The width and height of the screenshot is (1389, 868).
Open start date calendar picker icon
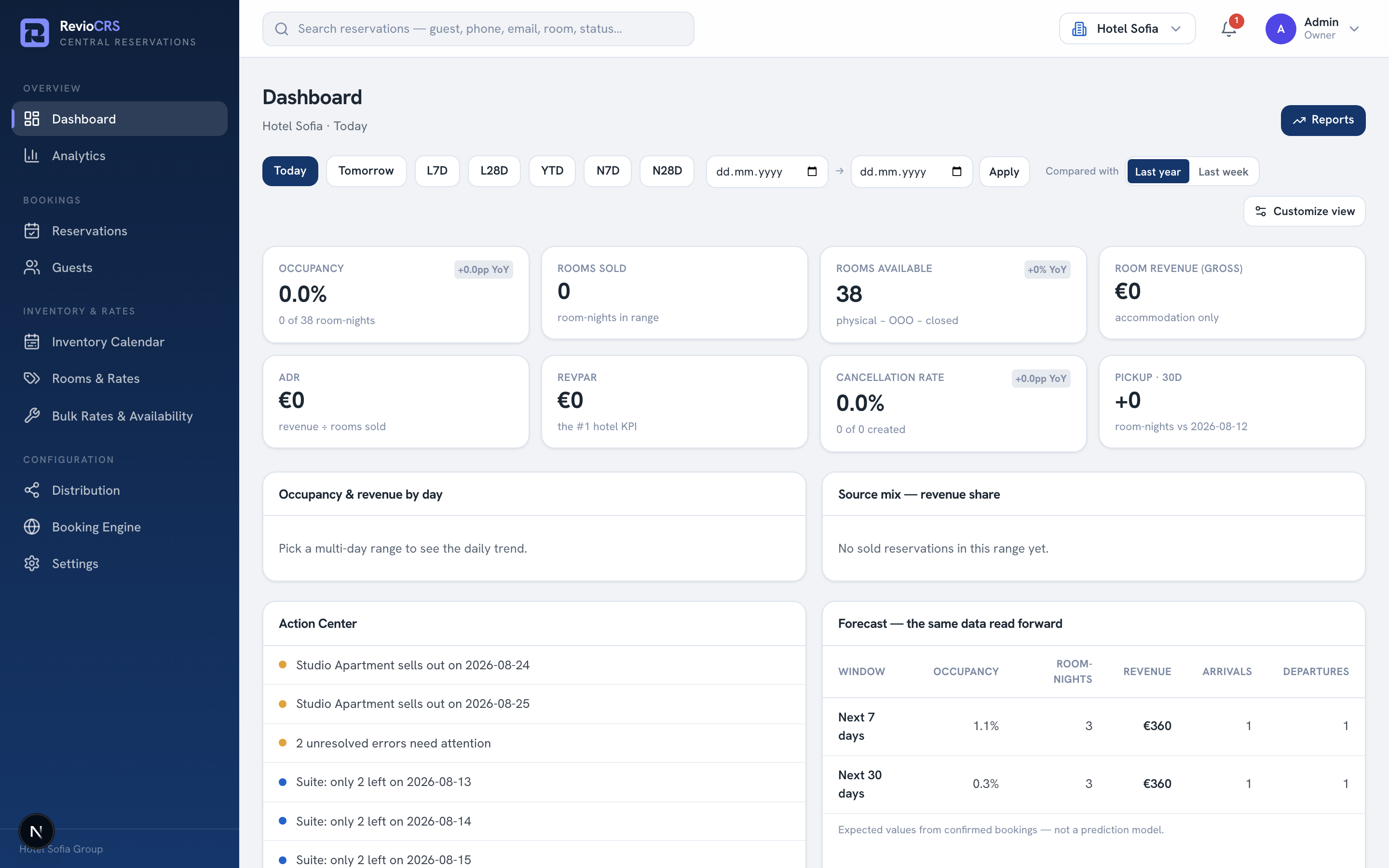tap(812, 172)
